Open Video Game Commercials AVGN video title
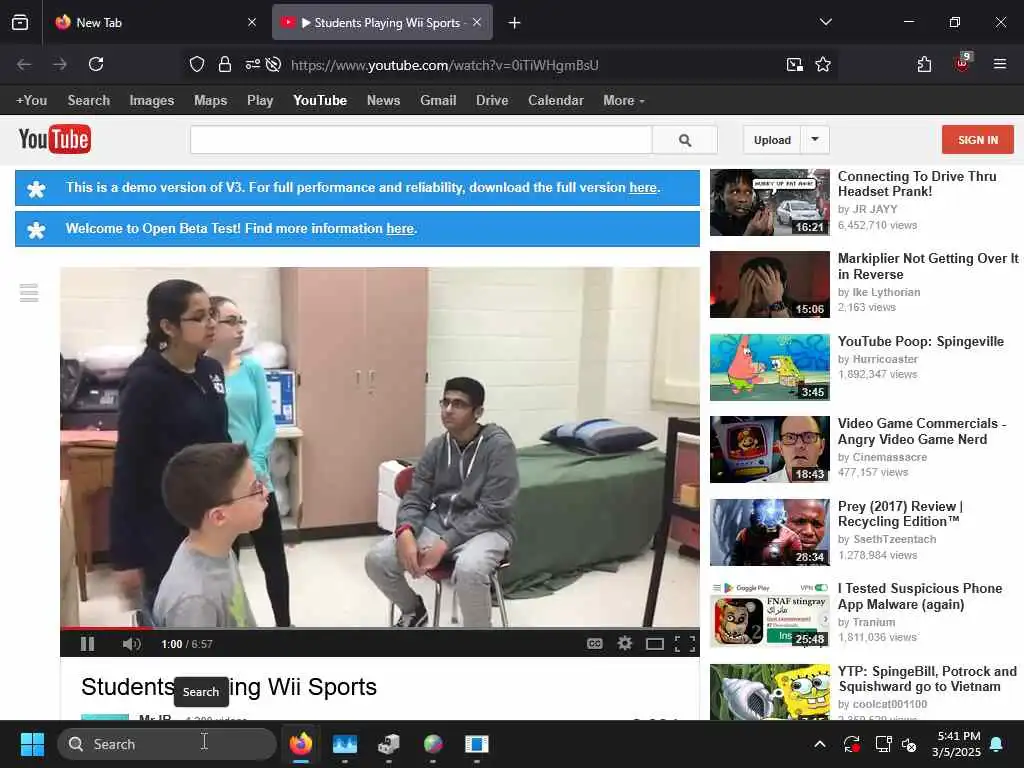 [921, 431]
